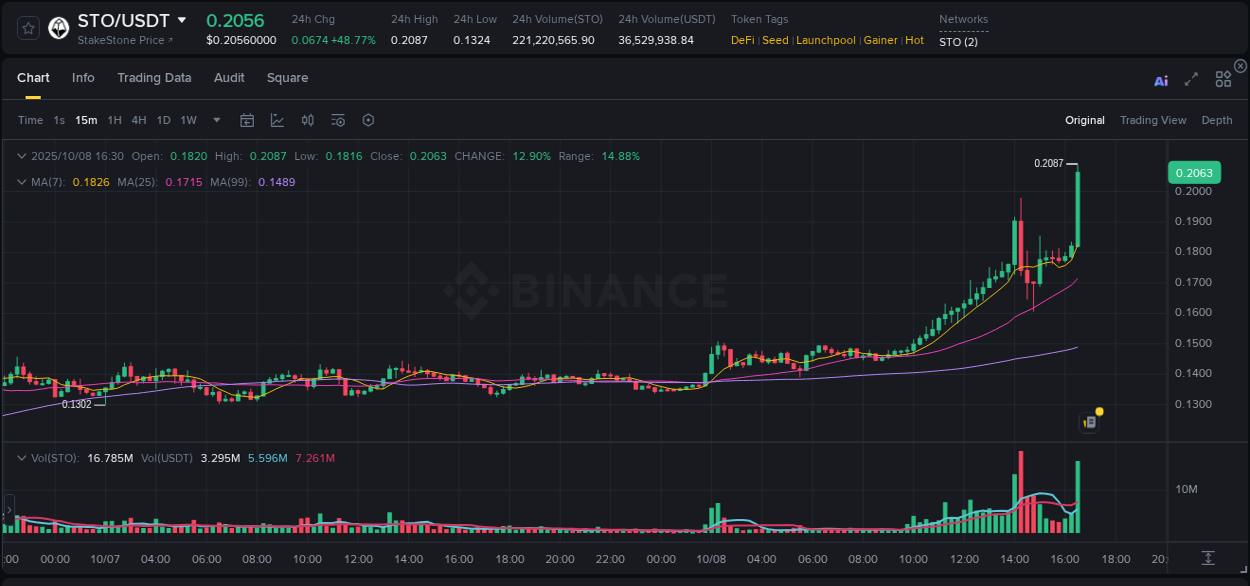This screenshot has width=1250, height=586.
Task: Select the 1H timeframe
Action: pos(113,119)
